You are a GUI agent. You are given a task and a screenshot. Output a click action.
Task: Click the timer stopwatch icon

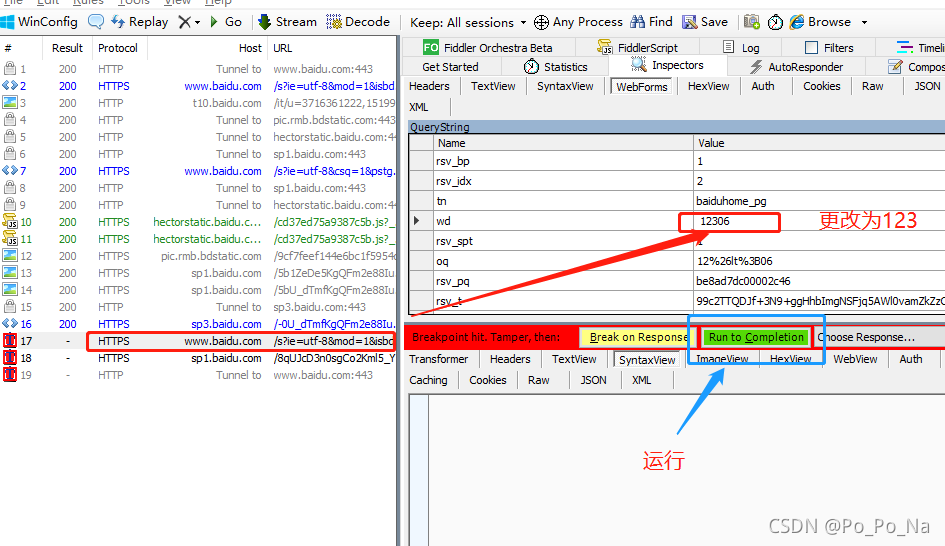[775, 23]
